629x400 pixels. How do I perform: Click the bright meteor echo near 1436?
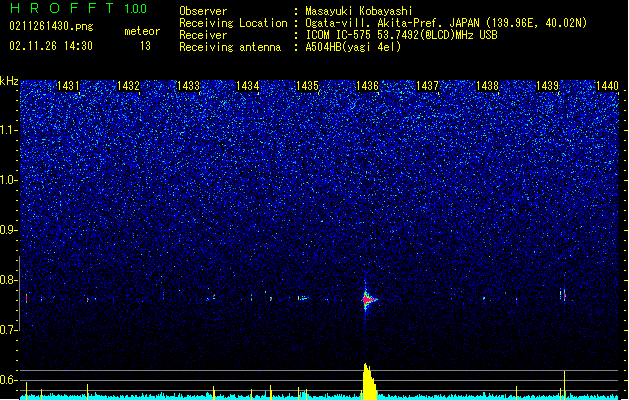pyautogui.click(x=368, y=299)
